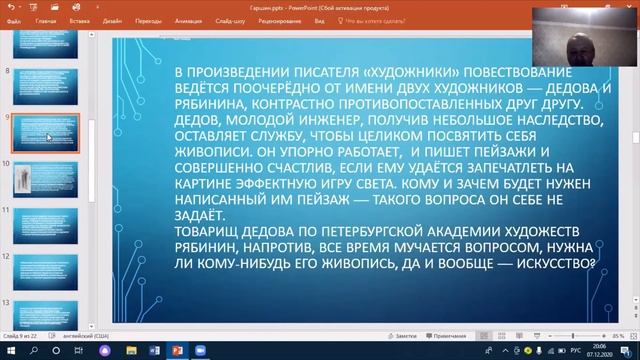Toggle the Заметки notes pane button
Screen dimensions: 640x360
pyautogui.click(x=402, y=336)
